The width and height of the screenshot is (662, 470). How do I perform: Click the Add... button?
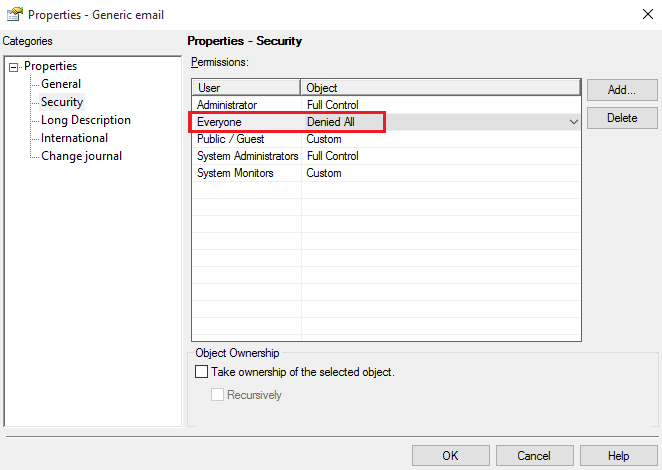pyautogui.click(x=621, y=90)
